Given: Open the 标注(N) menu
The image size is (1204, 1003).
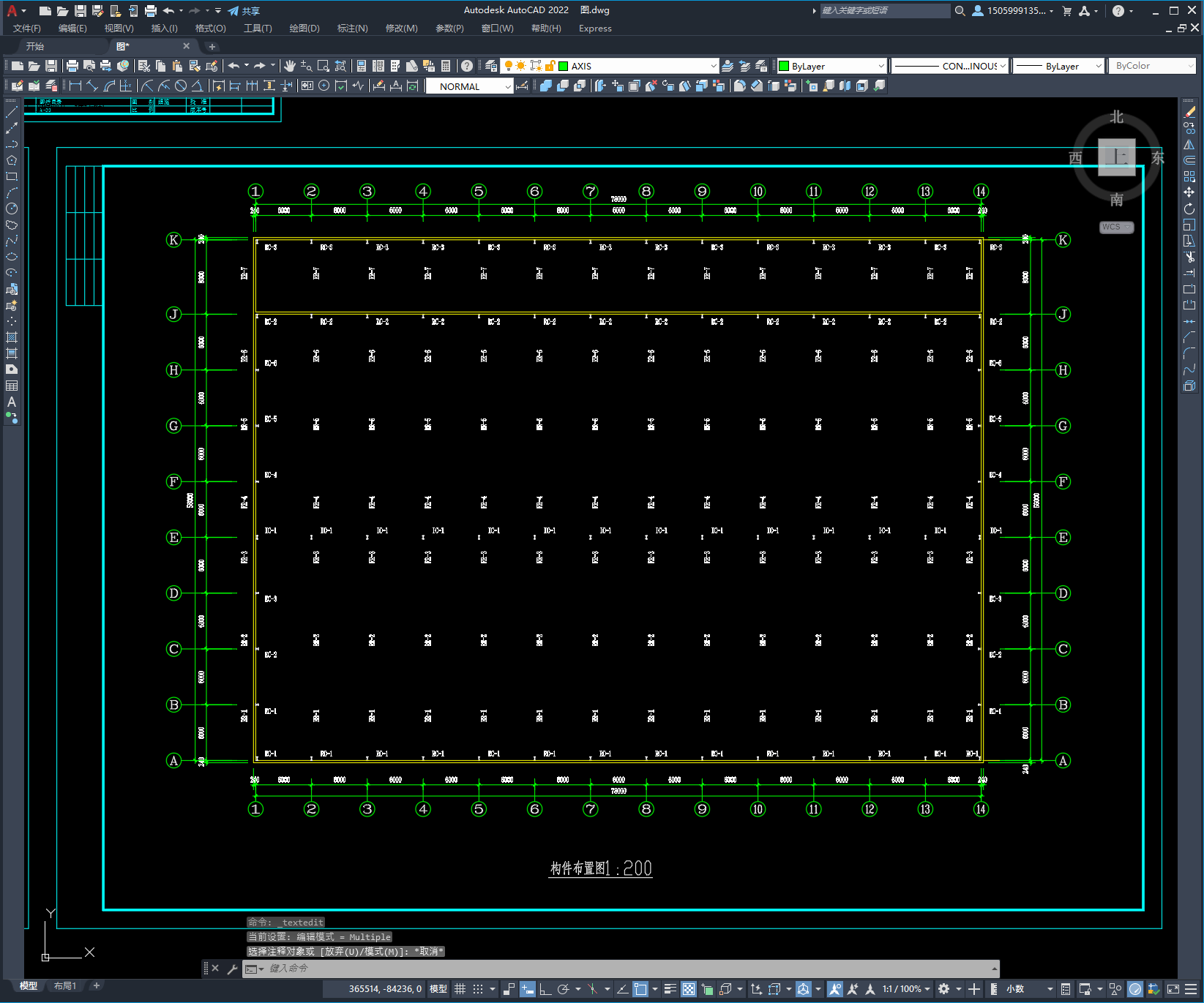Looking at the screenshot, I should click(x=352, y=29).
